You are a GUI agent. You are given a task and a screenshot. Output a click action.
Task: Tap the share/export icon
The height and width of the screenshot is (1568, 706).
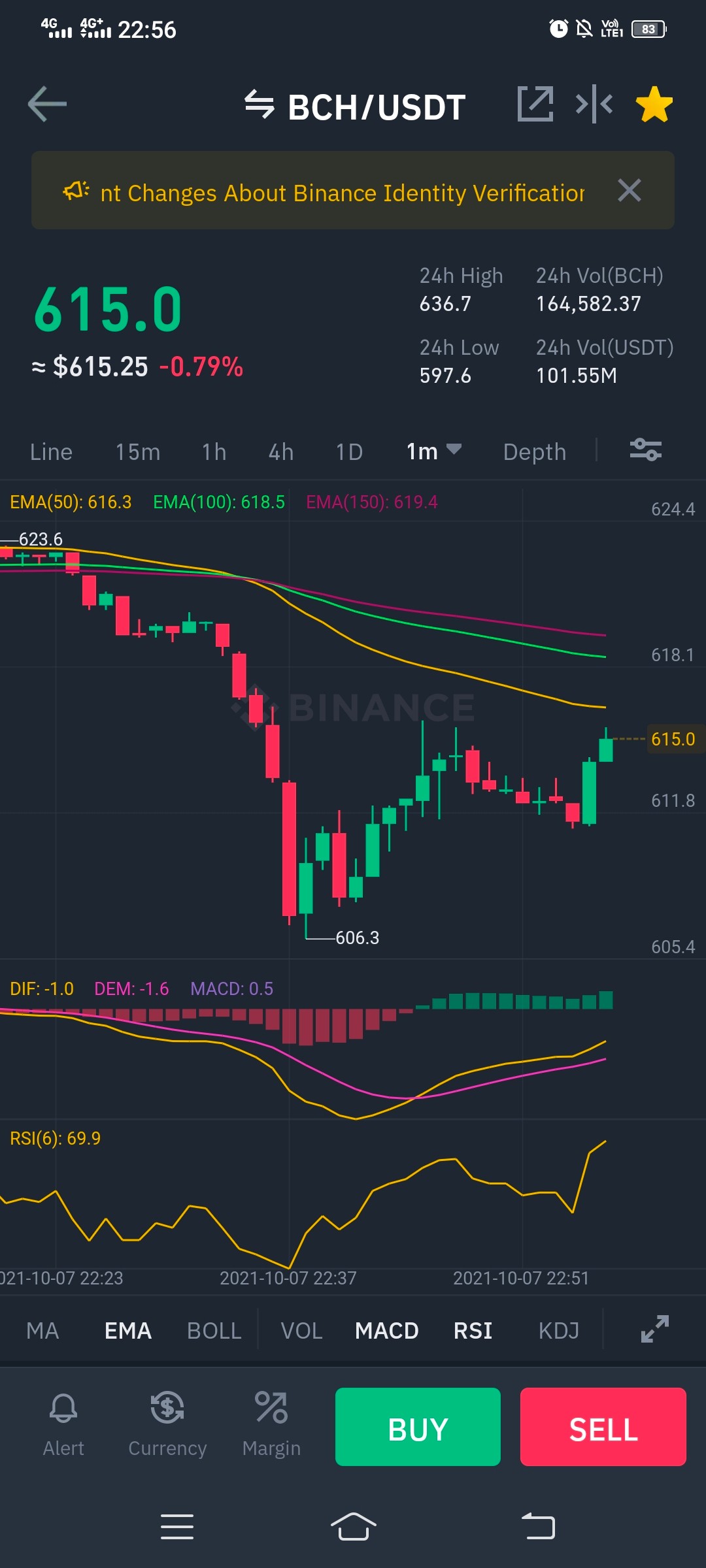tap(535, 104)
